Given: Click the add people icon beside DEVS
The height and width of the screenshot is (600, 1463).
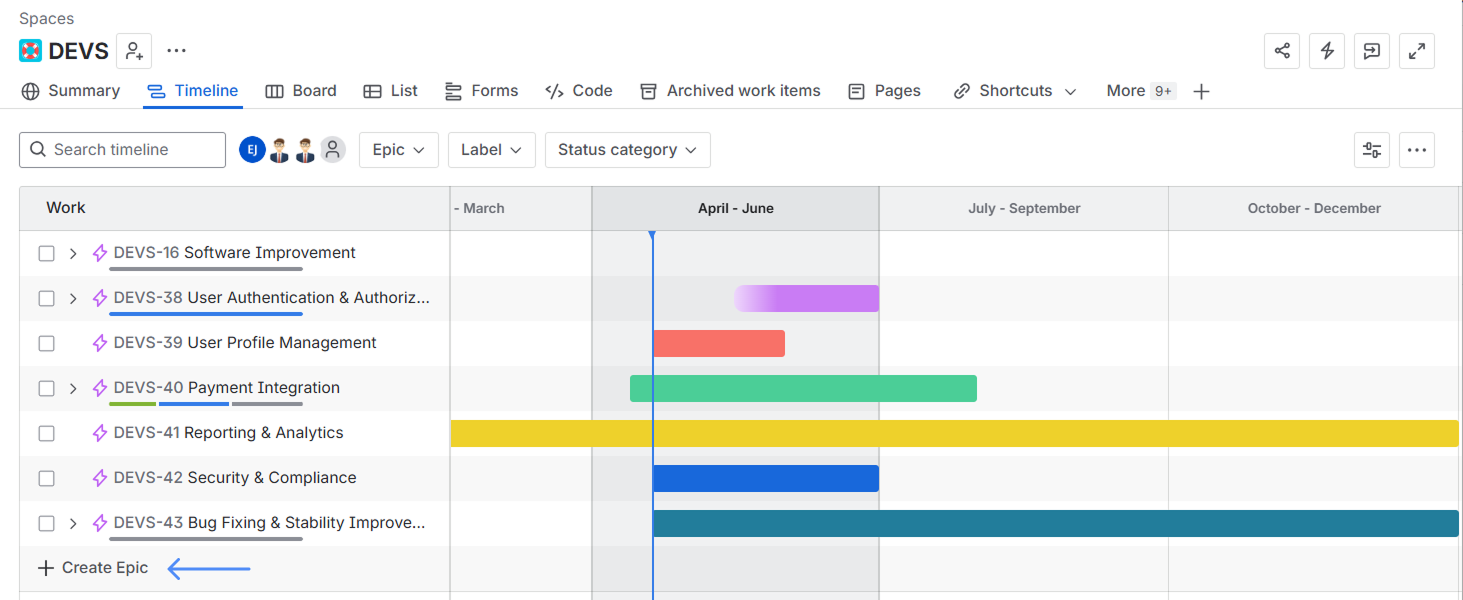Looking at the screenshot, I should (134, 51).
